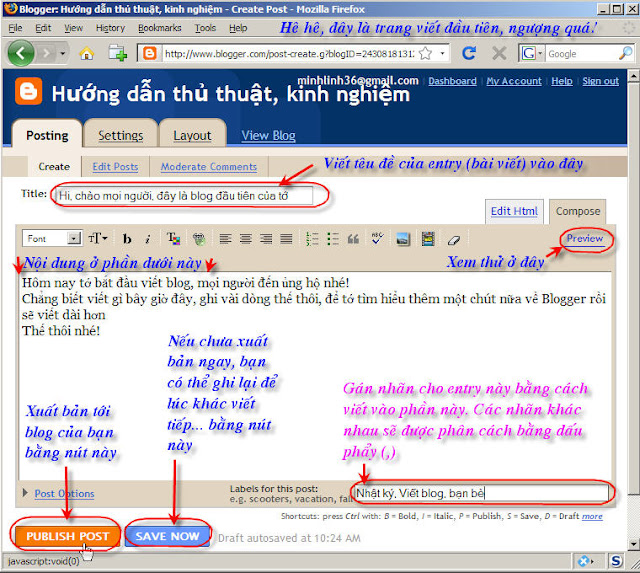Open the View menu
The height and width of the screenshot is (573, 640).
click(x=73, y=28)
